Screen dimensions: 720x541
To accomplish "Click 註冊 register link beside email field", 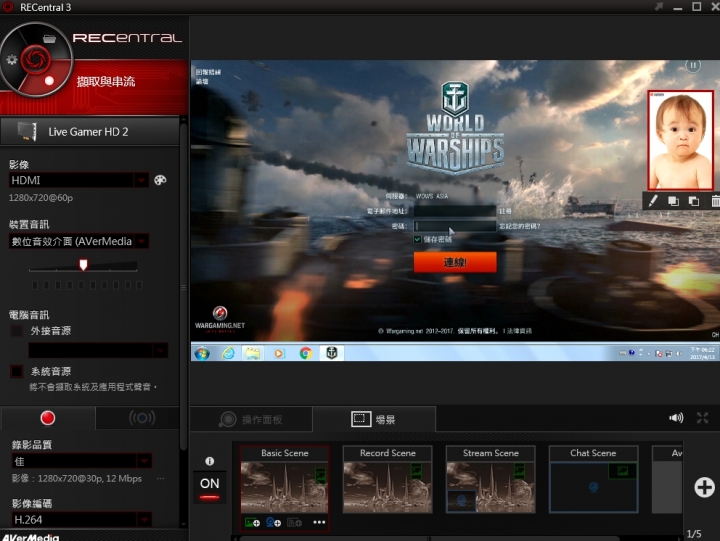I will click(x=505, y=211).
